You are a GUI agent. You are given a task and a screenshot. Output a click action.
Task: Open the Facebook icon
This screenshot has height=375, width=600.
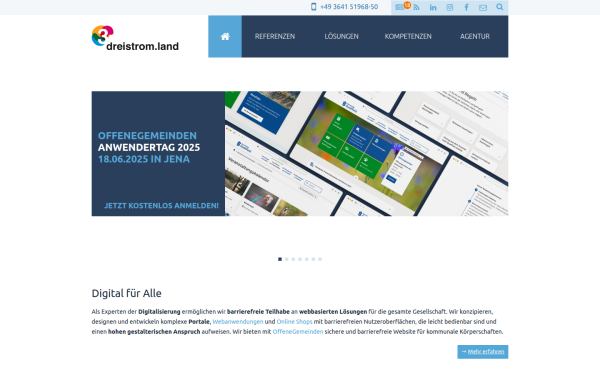coord(466,7)
